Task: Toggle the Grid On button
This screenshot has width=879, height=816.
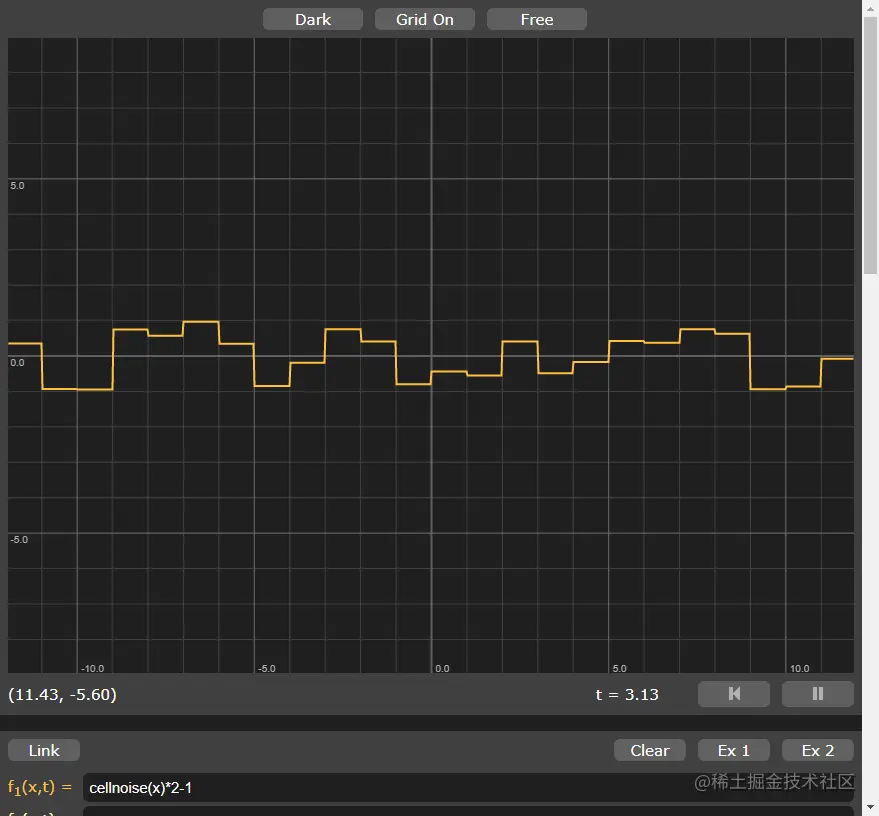Action: (425, 20)
